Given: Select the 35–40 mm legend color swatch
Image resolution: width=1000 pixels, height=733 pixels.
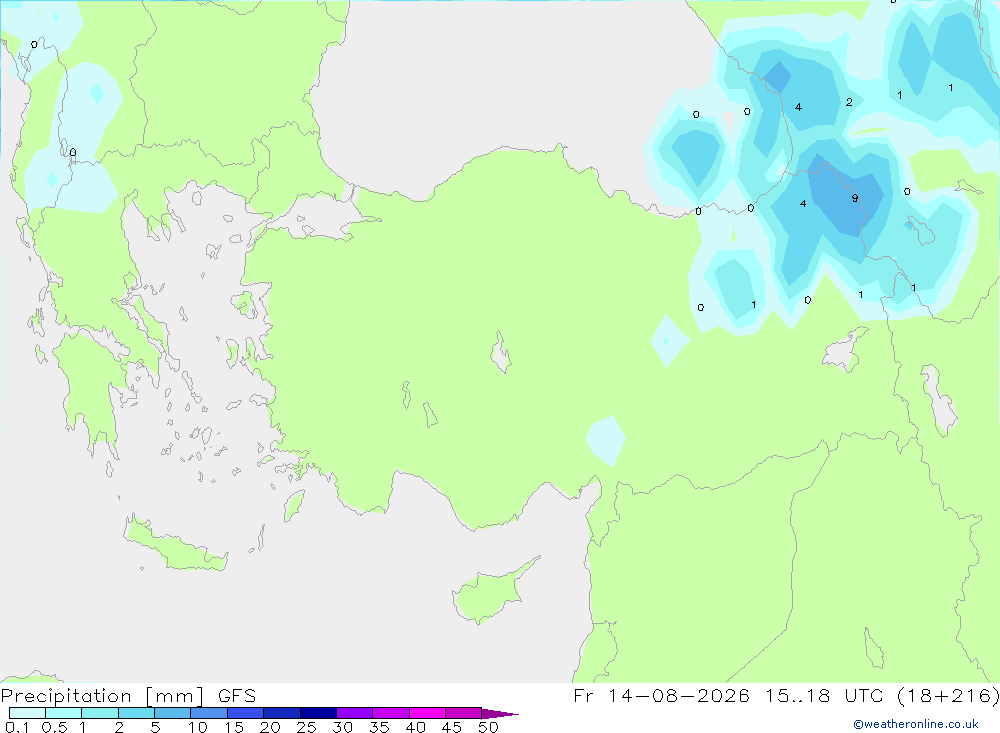Looking at the screenshot, I should coord(391,713).
